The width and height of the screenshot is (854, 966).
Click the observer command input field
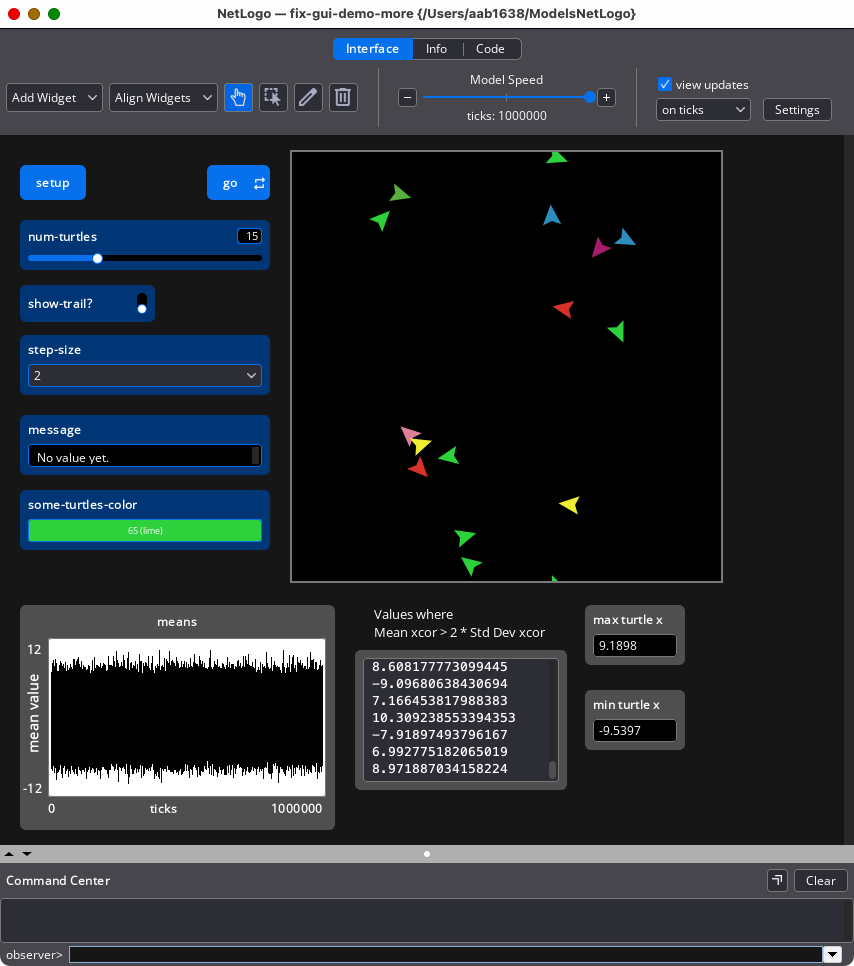tap(445, 955)
